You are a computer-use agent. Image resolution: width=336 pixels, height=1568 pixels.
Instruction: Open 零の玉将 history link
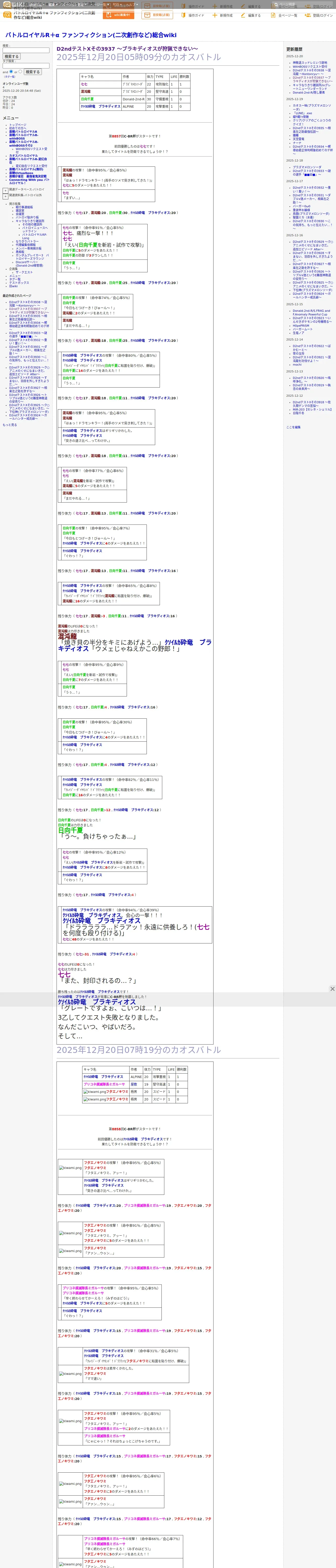point(298,354)
